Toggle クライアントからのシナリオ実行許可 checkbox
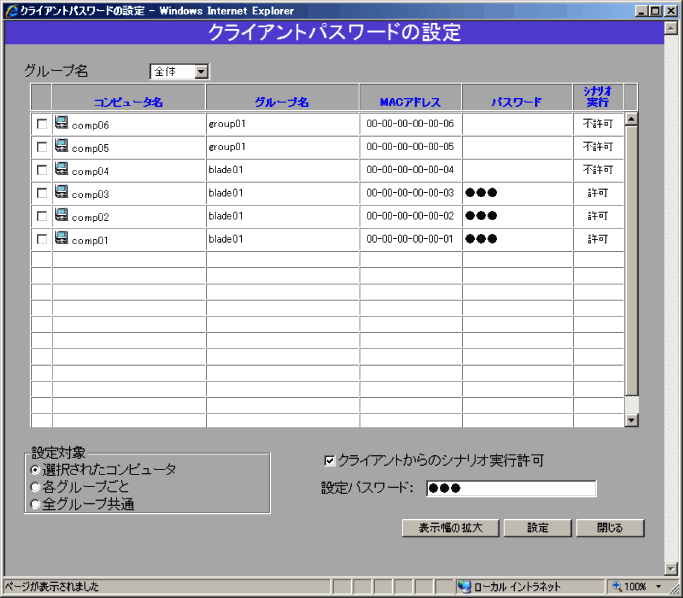The height and width of the screenshot is (598, 683). pyautogui.click(x=330, y=460)
